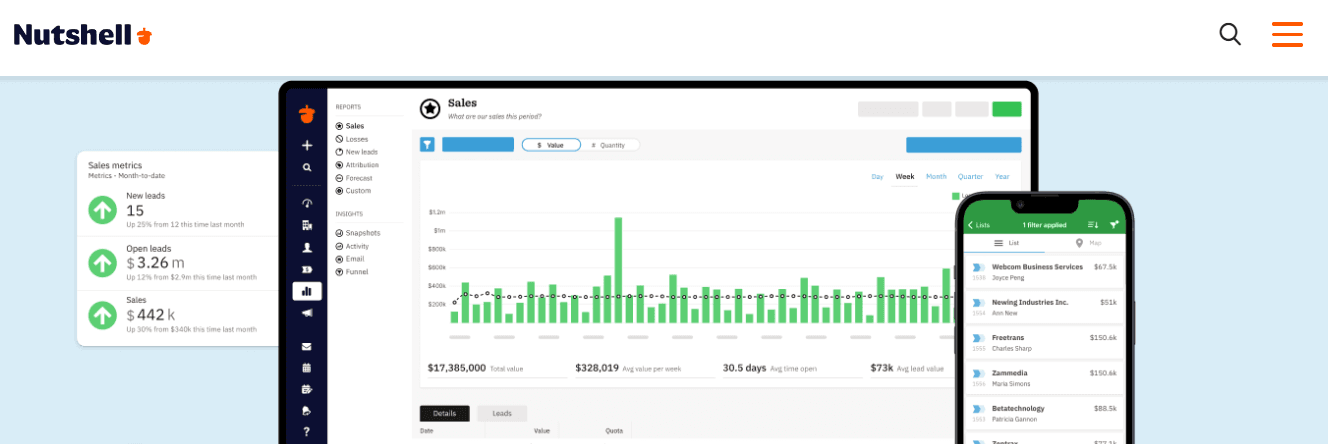Screen dimensions: 1328x444
Task: Click the star icon beside Sales title
Action: tap(430, 108)
